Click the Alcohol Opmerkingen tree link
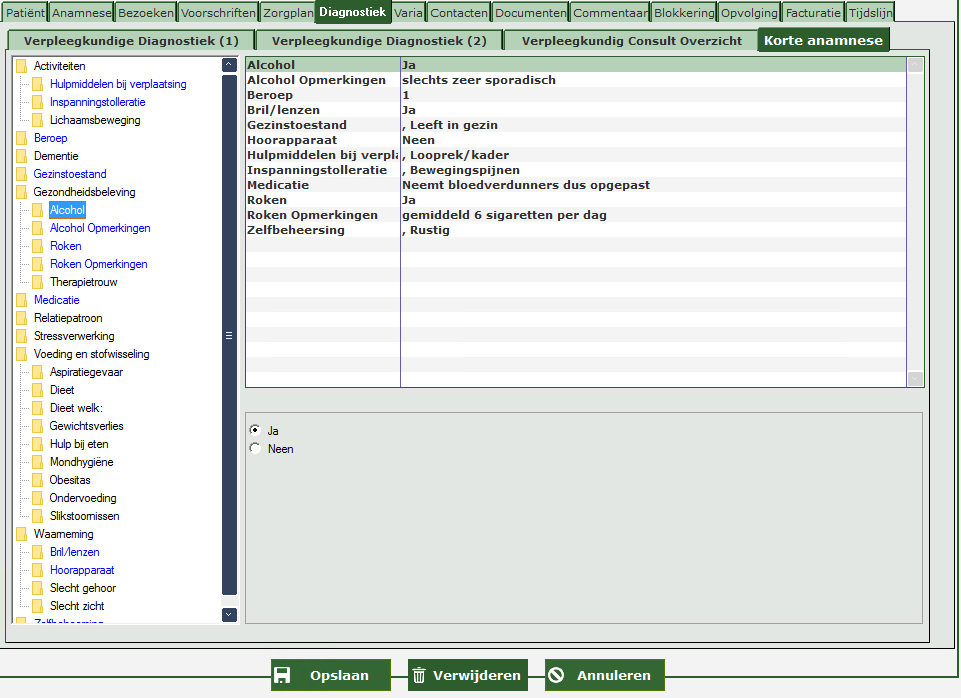The height and width of the screenshot is (698, 961). tap(100, 228)
